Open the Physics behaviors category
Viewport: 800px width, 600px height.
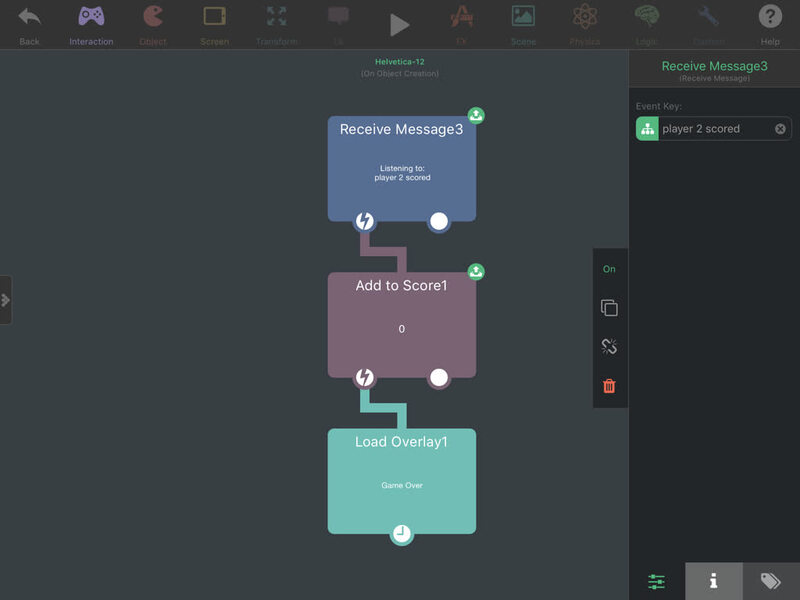(x=585, y=25)
